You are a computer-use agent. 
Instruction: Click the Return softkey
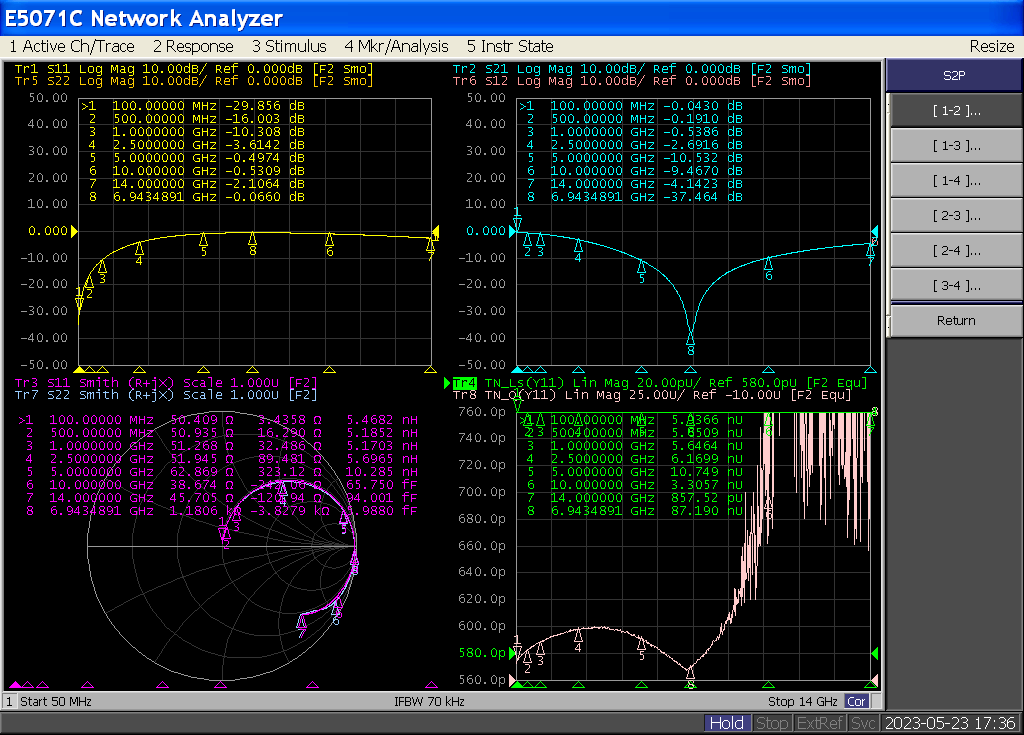tap(957, 320)
